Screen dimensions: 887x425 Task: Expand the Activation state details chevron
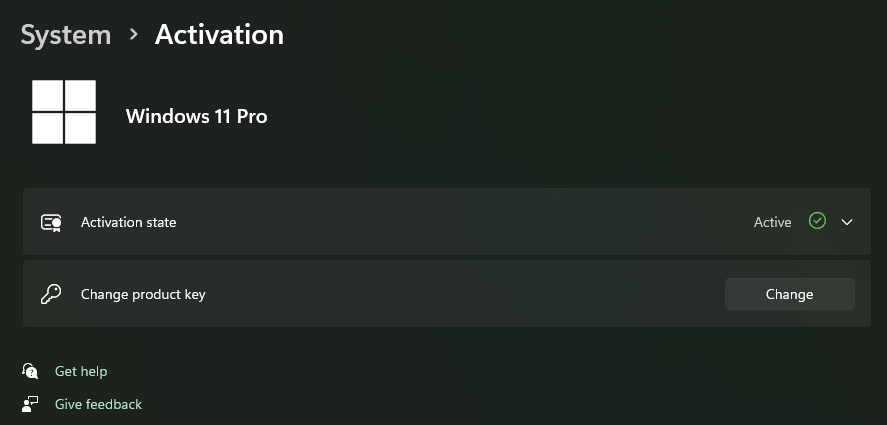[847, 222]
